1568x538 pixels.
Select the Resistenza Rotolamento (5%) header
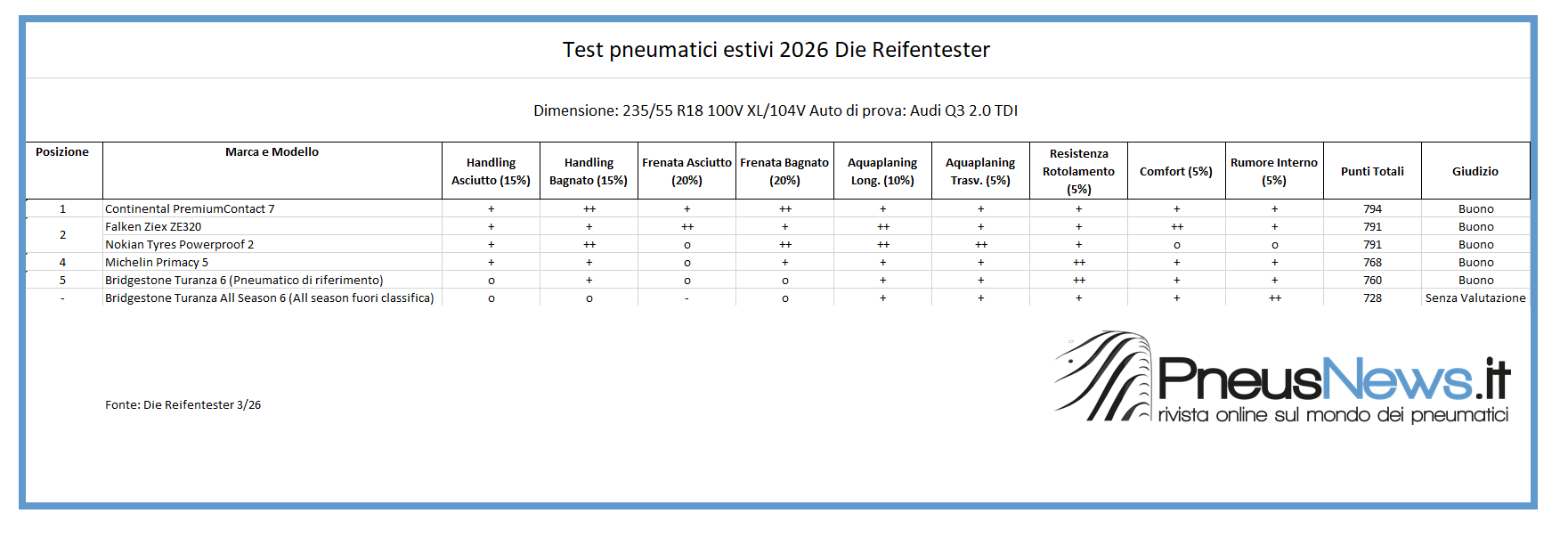(1078, 171)
